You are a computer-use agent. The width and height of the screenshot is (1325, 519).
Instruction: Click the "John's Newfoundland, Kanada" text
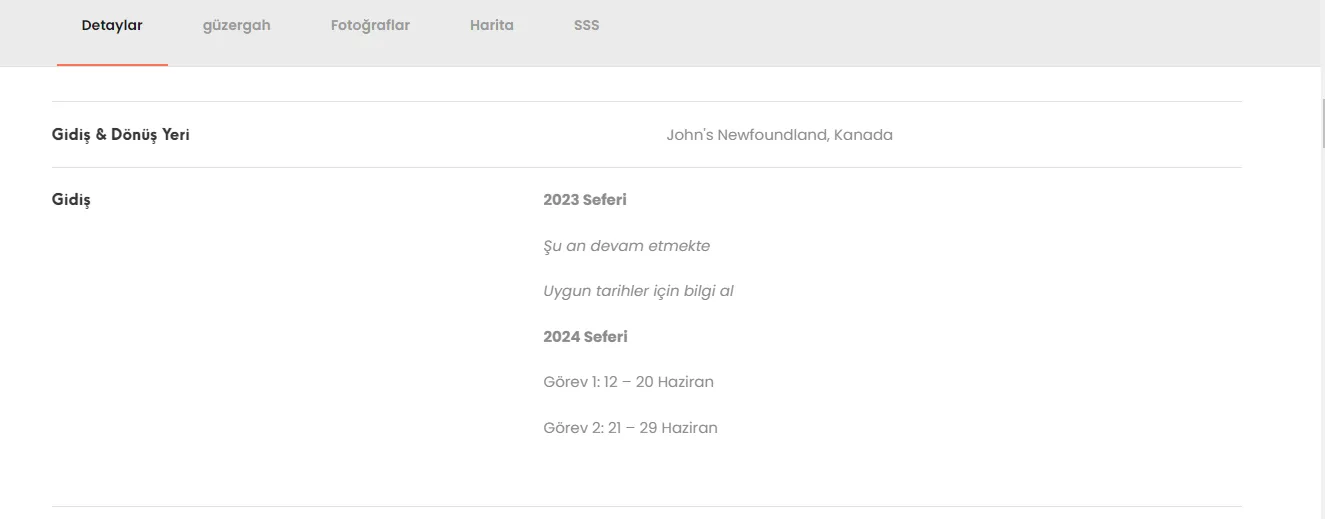779,135
